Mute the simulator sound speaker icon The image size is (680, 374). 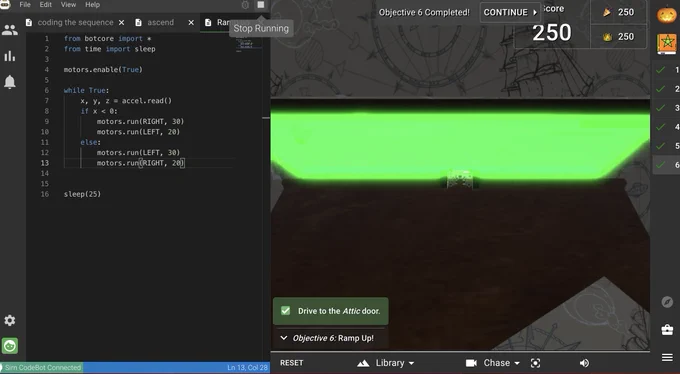coord(584,363)
